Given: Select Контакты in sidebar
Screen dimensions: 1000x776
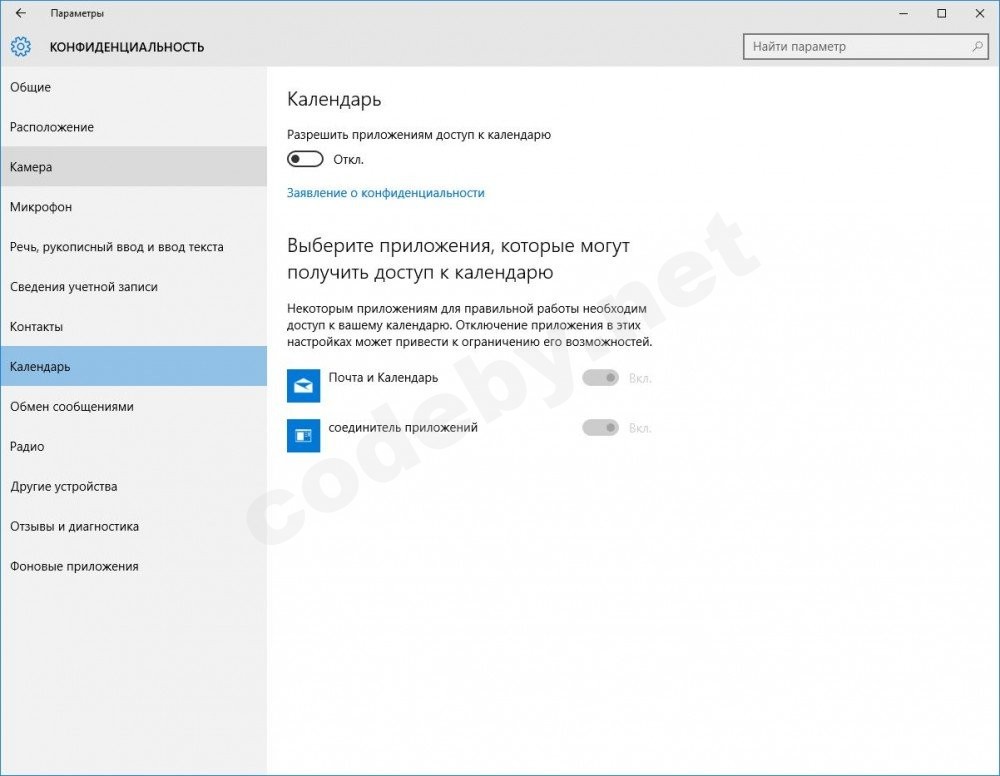Looking at the screenshot, I should click(133, 326).
